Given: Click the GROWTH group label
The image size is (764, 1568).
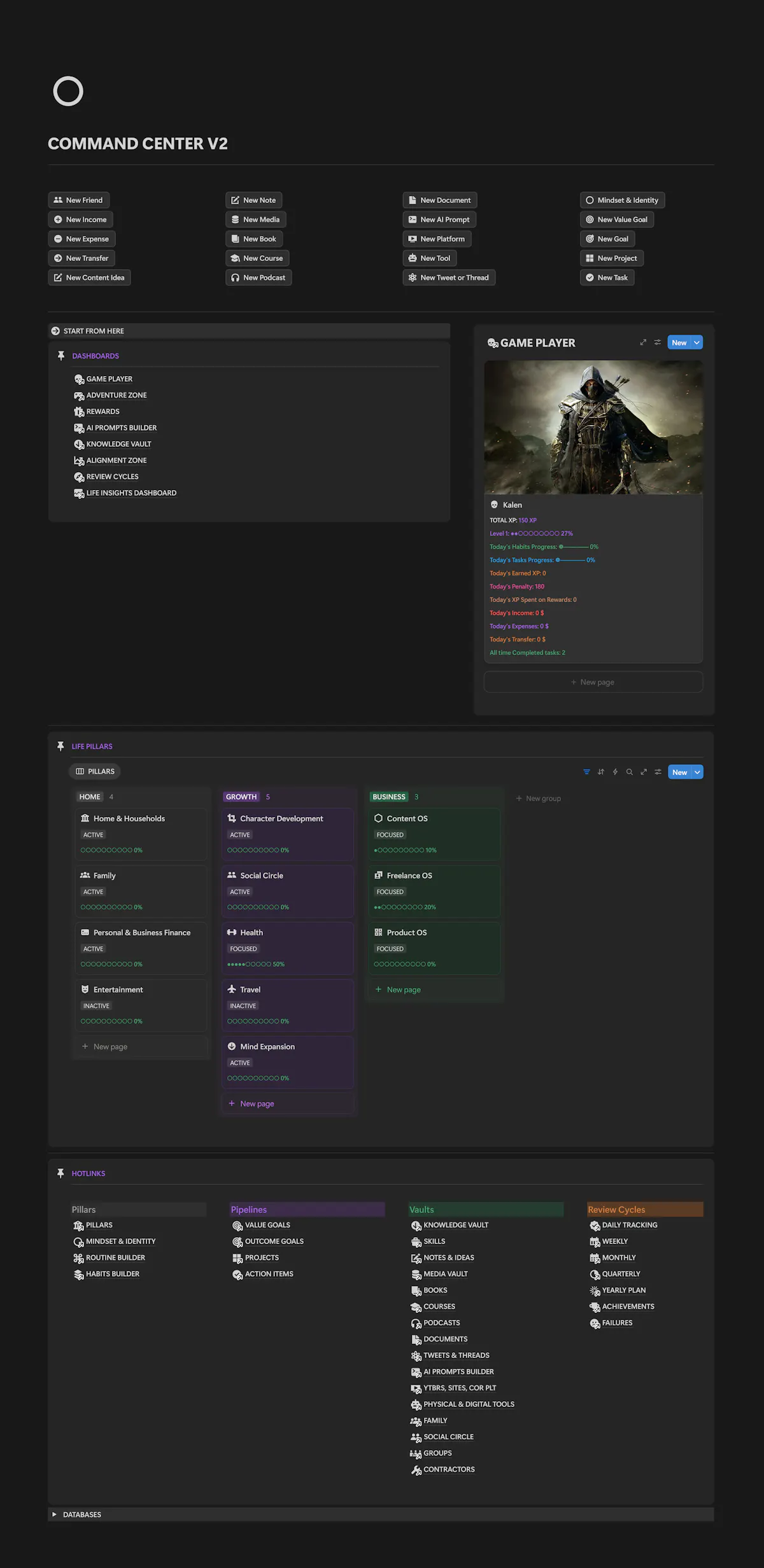Looking at the screenshot, I should (241, 797).
